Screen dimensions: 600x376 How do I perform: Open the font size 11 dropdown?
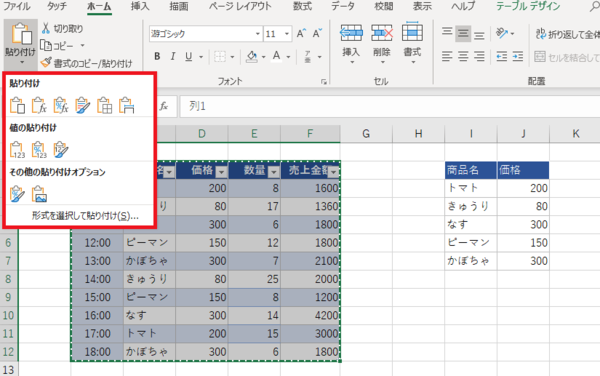coord(287,34)
